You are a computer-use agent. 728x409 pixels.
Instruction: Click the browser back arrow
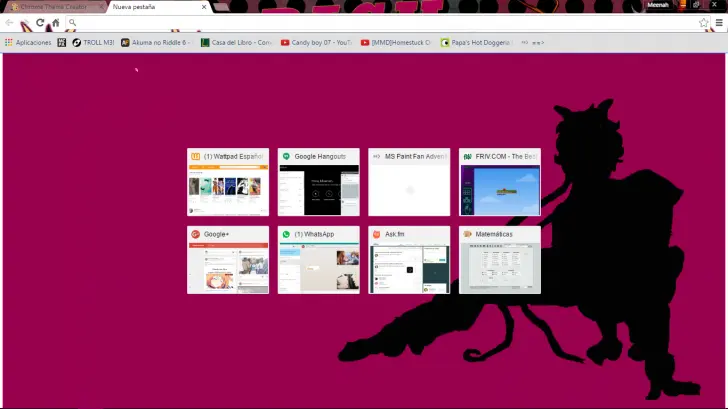pyautogui.click(x=9, y=22)
